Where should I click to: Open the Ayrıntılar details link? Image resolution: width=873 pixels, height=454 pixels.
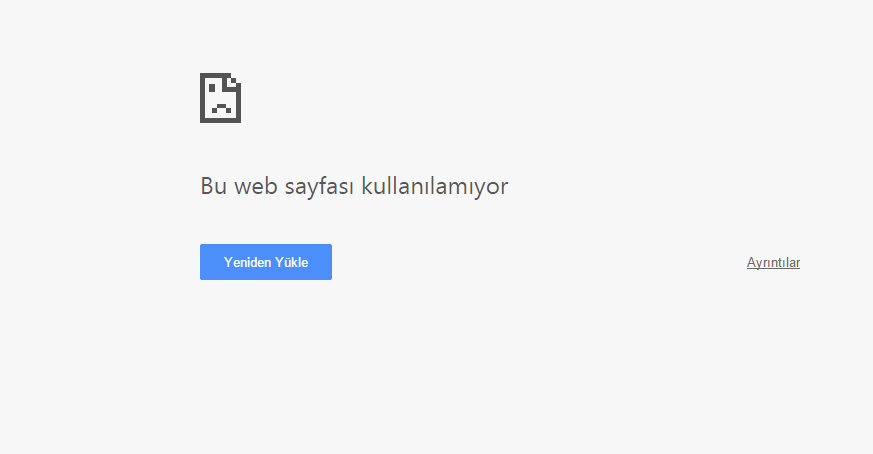[773, 262]
